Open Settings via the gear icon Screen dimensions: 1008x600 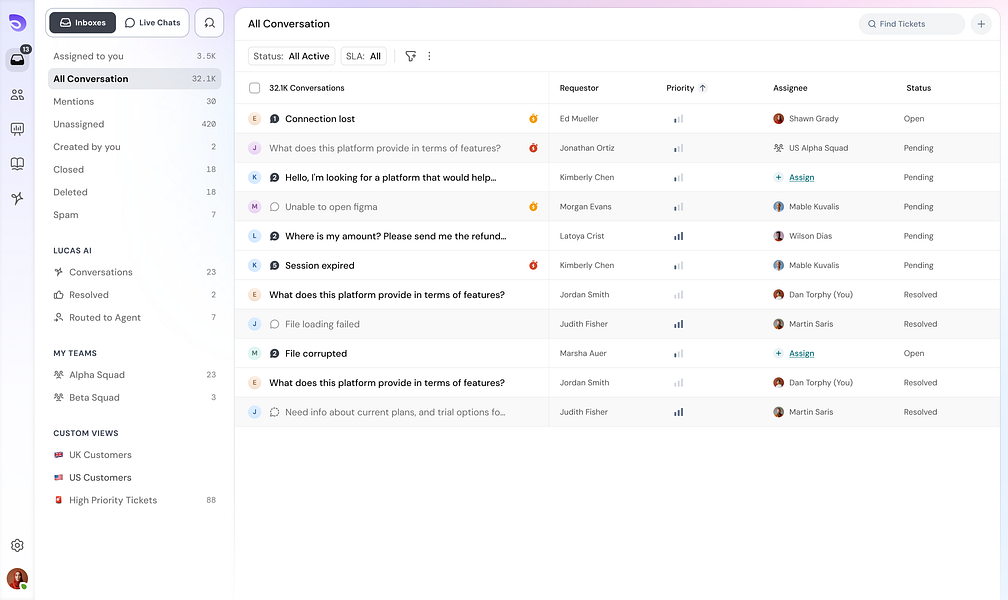pos(16,545)
